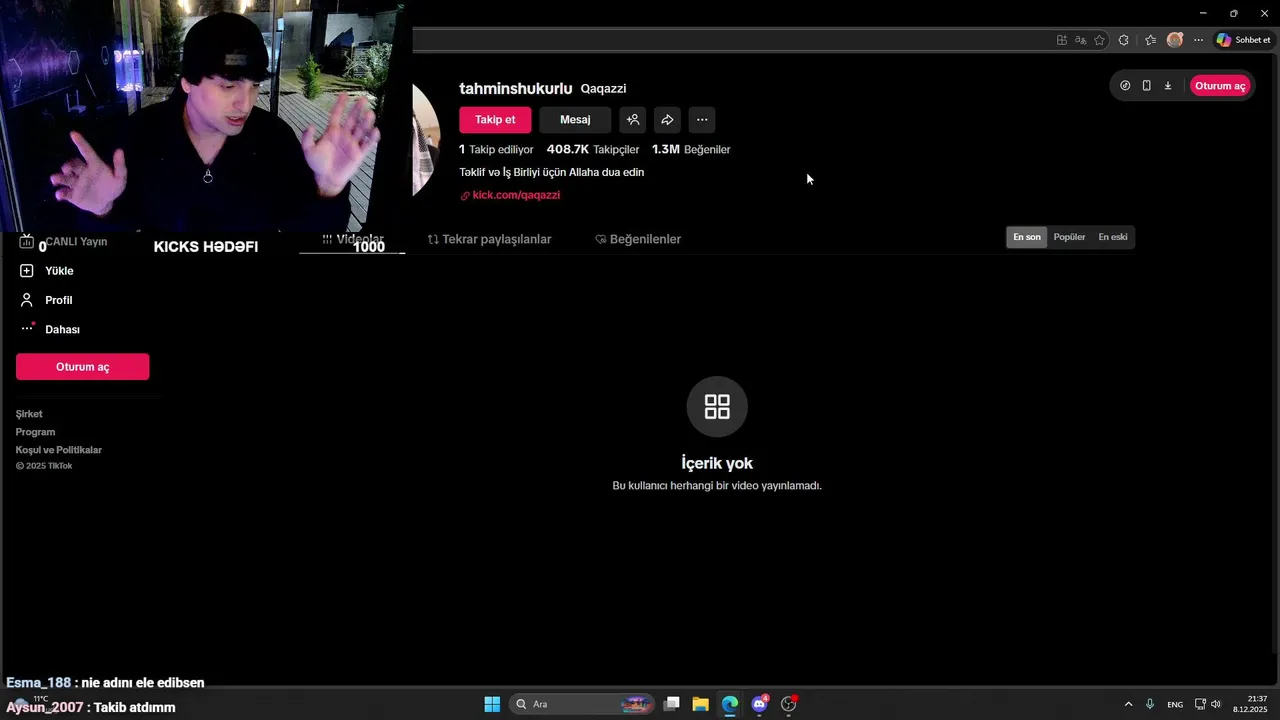Click top-right Oturum aç button

[1220, 86]
